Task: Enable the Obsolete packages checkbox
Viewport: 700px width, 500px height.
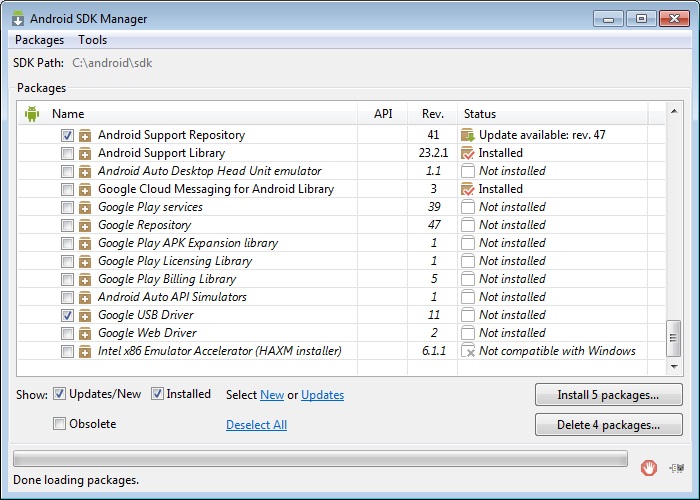Action: tap(60, 424)
